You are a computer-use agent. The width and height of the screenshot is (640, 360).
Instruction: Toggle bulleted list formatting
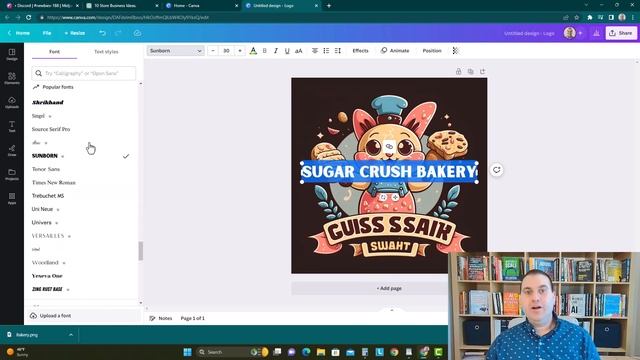pos(326,51)
